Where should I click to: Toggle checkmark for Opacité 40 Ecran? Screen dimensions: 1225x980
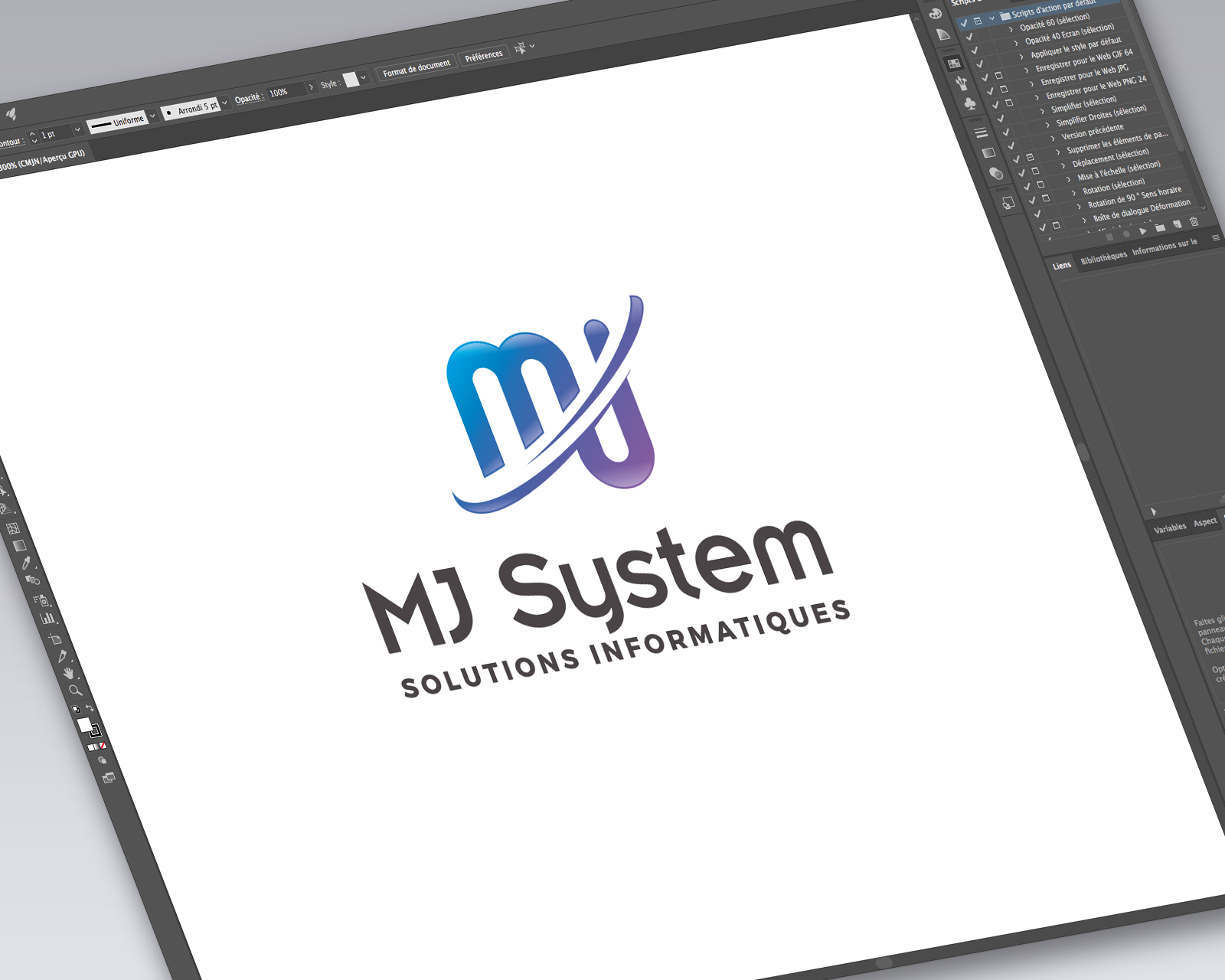tap(974, 51)
